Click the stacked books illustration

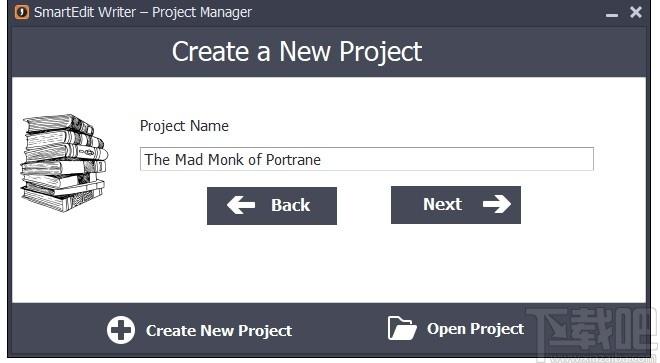[x=64, y=163]
